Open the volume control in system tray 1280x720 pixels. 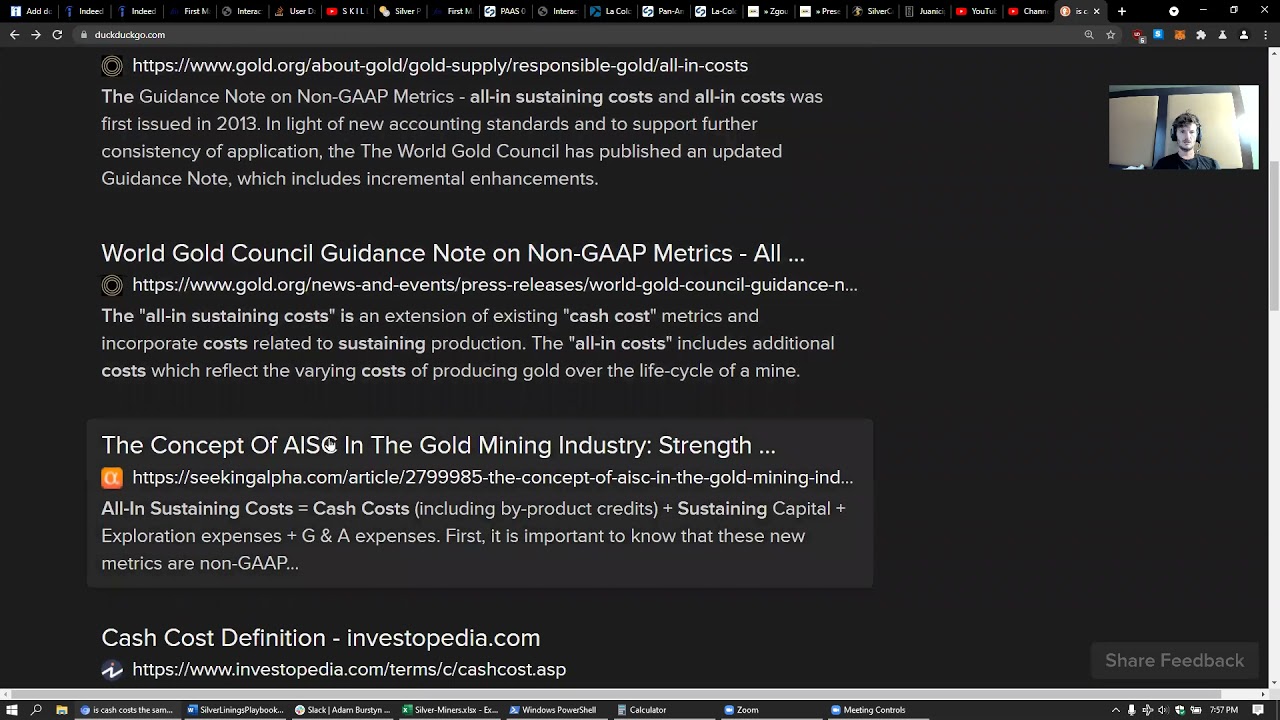point(1163,710)
